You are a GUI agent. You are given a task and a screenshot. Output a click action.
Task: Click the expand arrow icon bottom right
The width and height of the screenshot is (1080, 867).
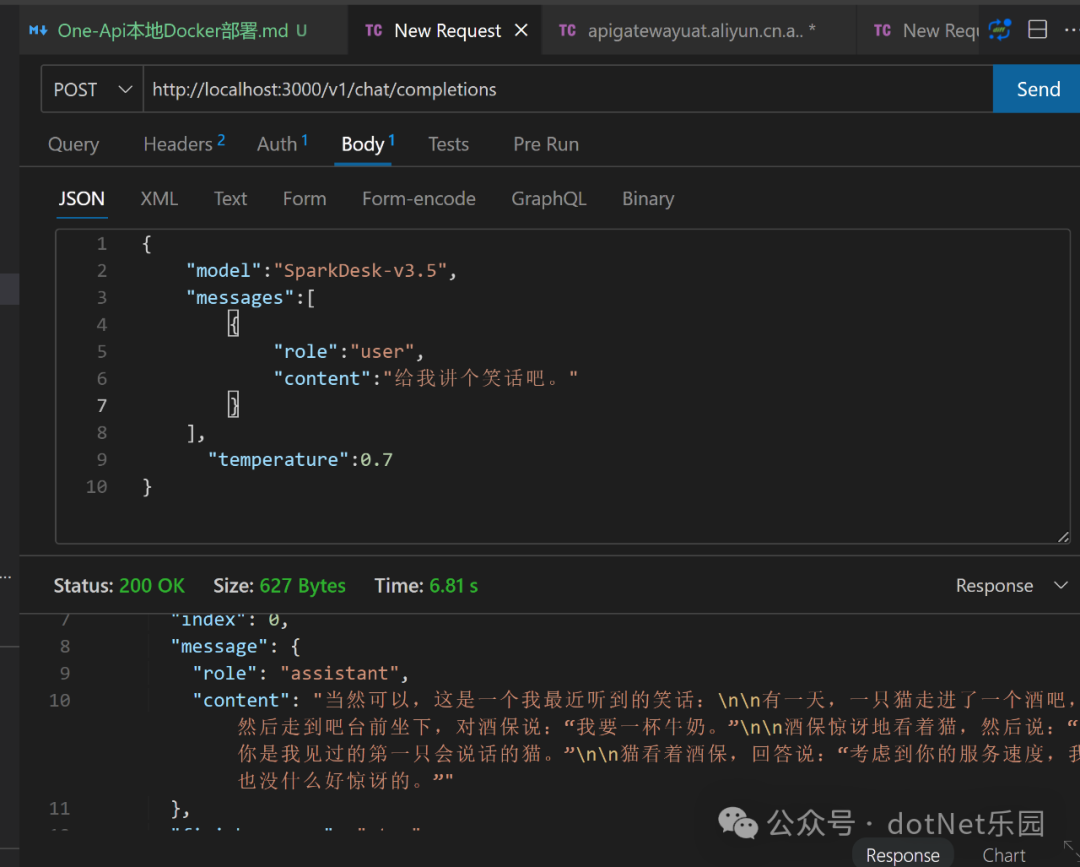click(x=1069, y=846)
